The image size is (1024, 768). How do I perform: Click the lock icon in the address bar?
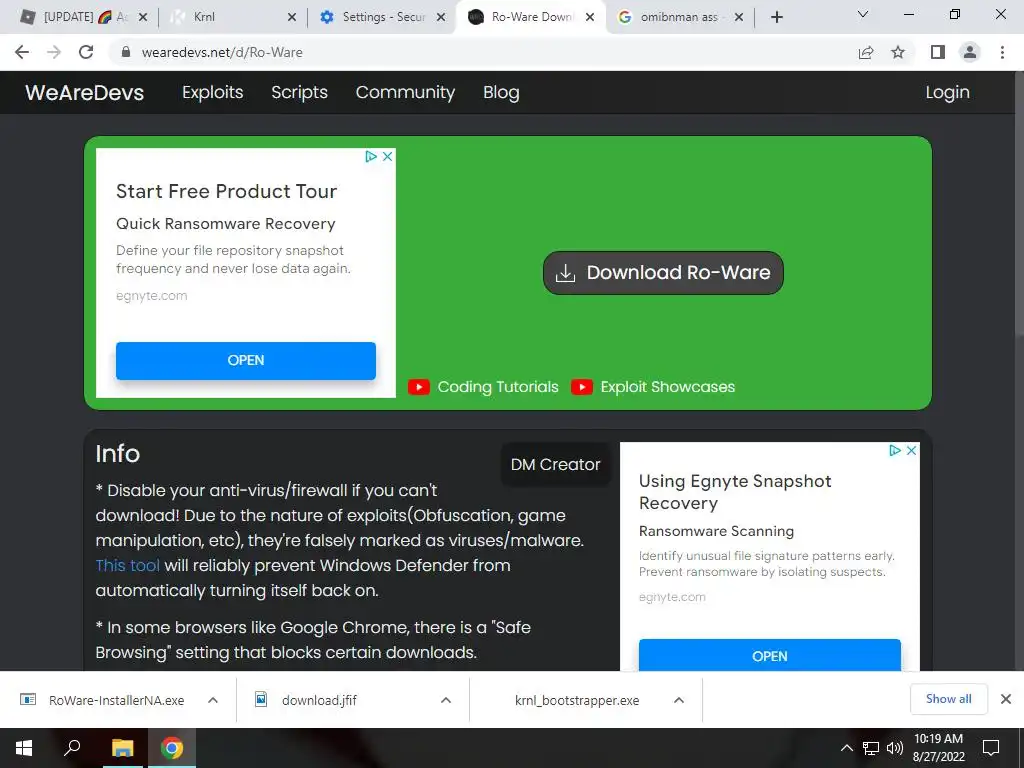pos(126,52)
